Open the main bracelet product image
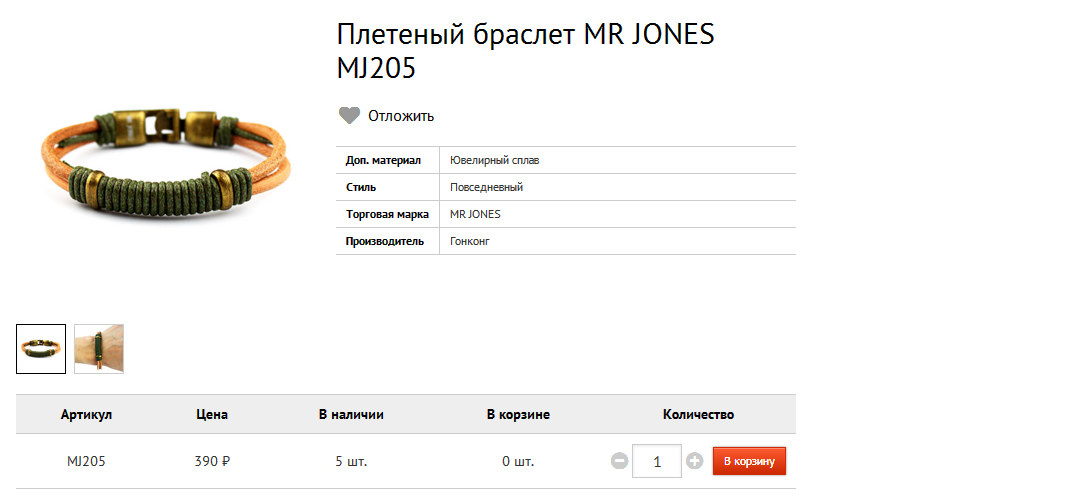1092x499 pixels. click(166, 165)
